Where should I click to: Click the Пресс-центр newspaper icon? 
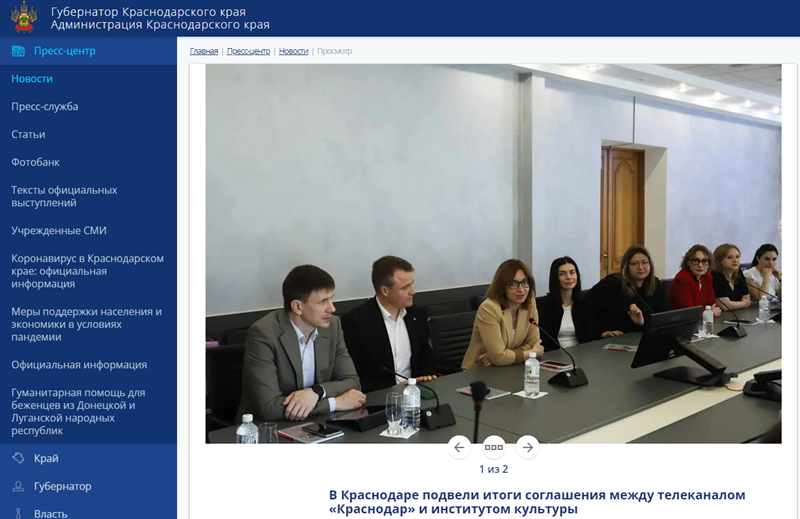pyautogui.click(x=18, y=51)
